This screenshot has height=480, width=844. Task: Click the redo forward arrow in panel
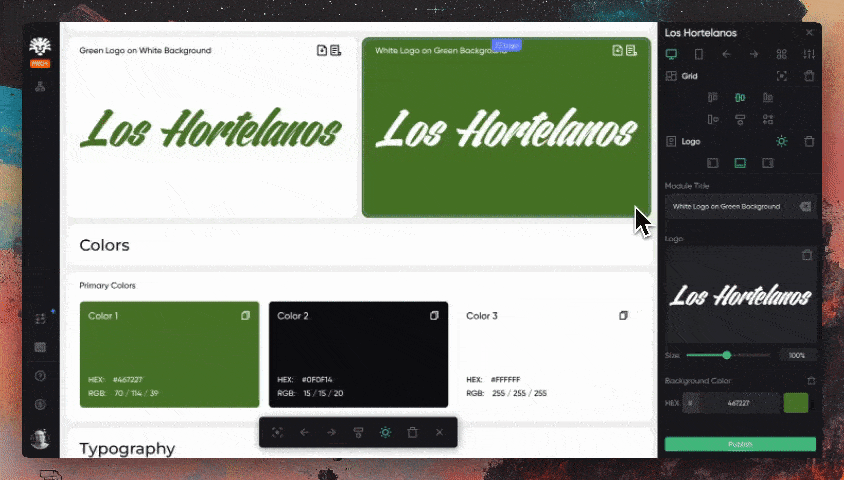(754, 54)
